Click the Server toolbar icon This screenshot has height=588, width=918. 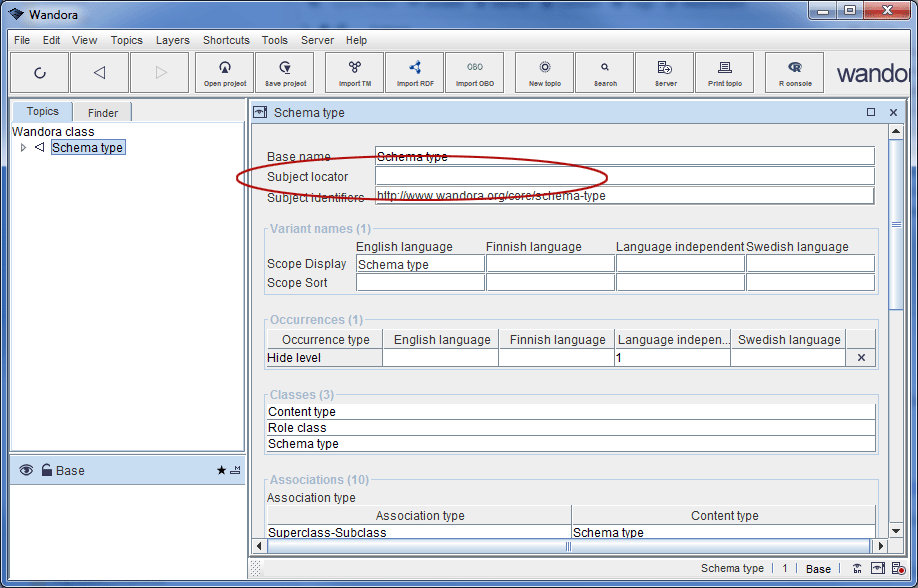(x=665, y=72)
